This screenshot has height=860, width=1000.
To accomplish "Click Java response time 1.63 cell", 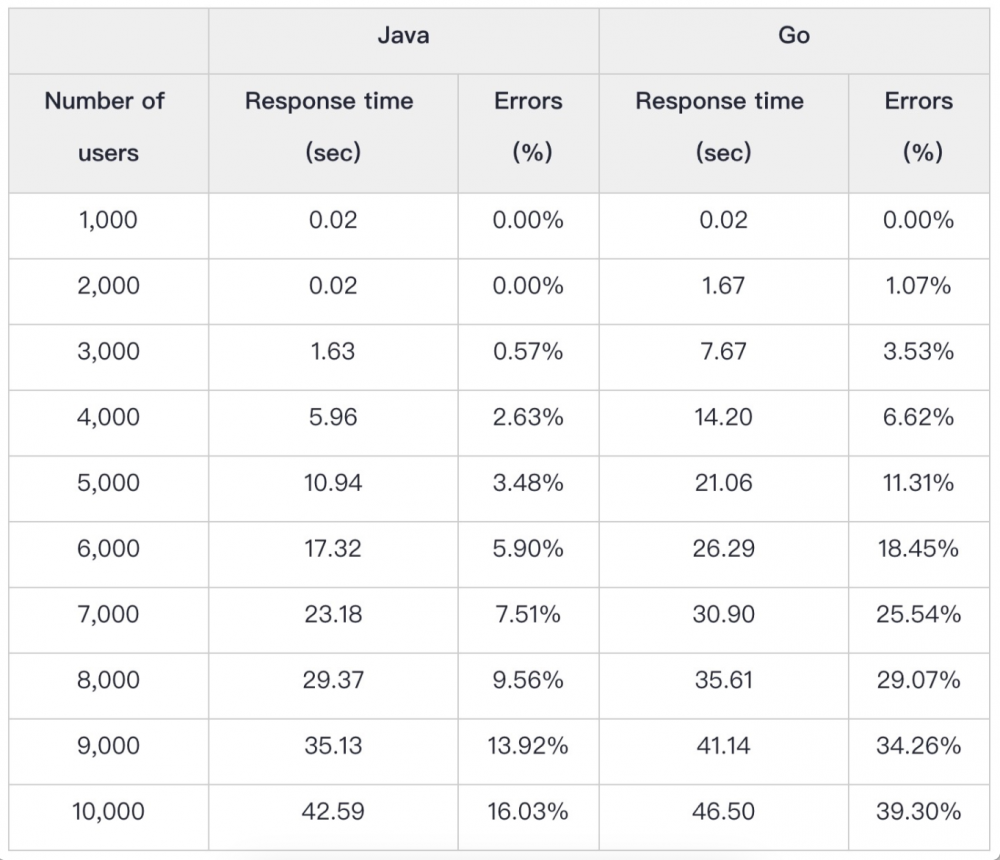I will point(333,352).
